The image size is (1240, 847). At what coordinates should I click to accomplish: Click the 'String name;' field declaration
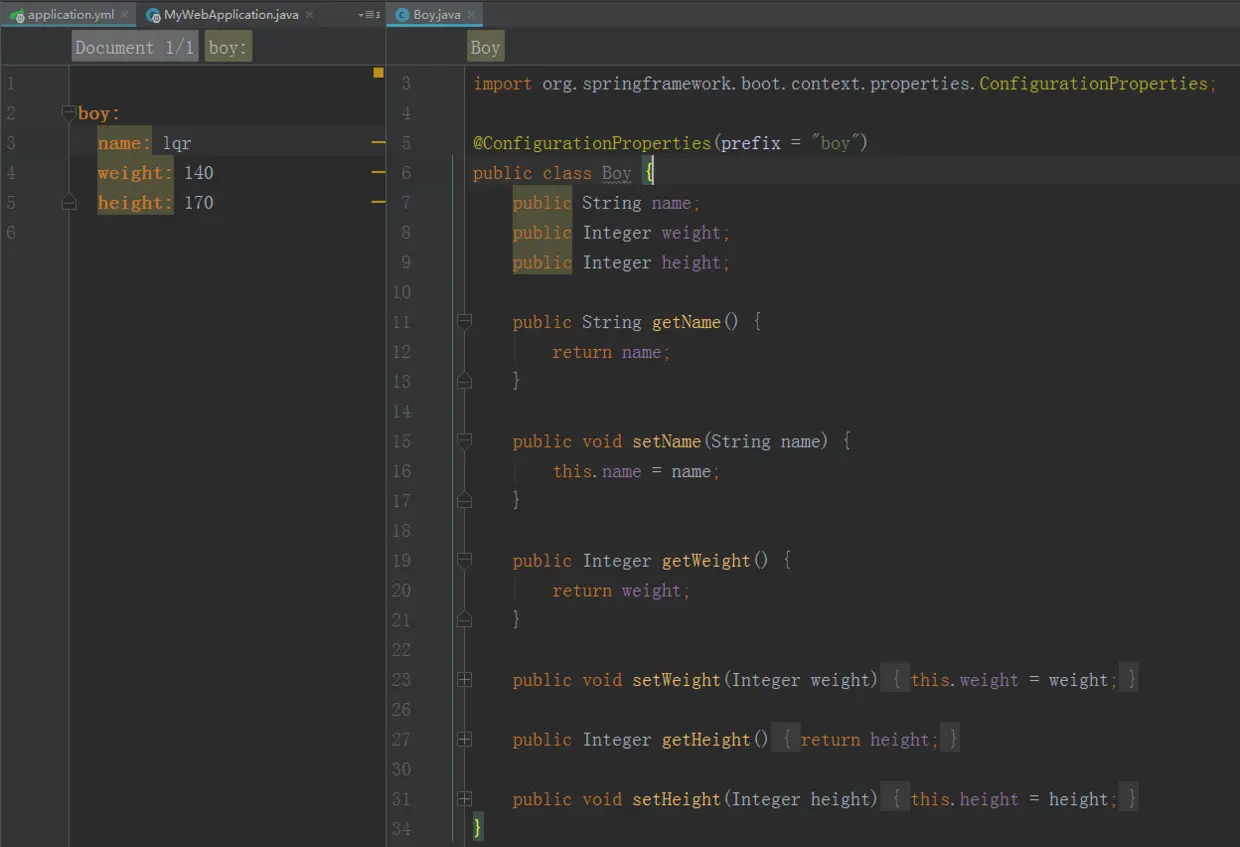[641, 203]
